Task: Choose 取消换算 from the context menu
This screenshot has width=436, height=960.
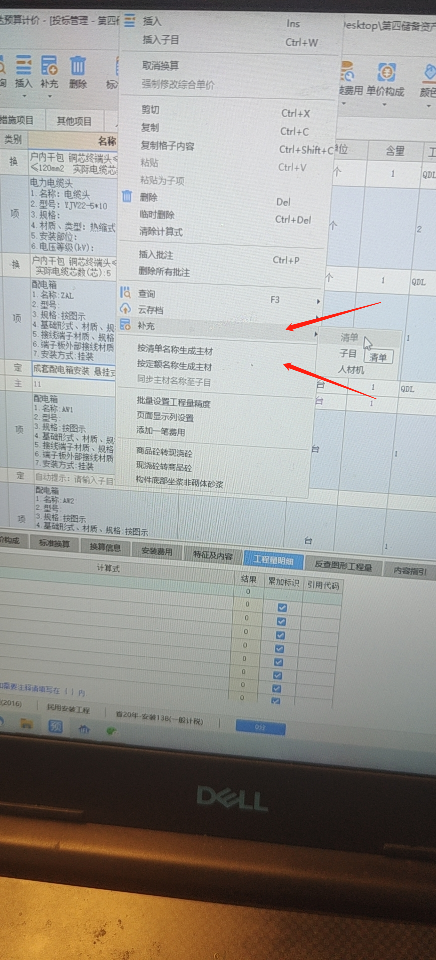Action: click(160, 66)
